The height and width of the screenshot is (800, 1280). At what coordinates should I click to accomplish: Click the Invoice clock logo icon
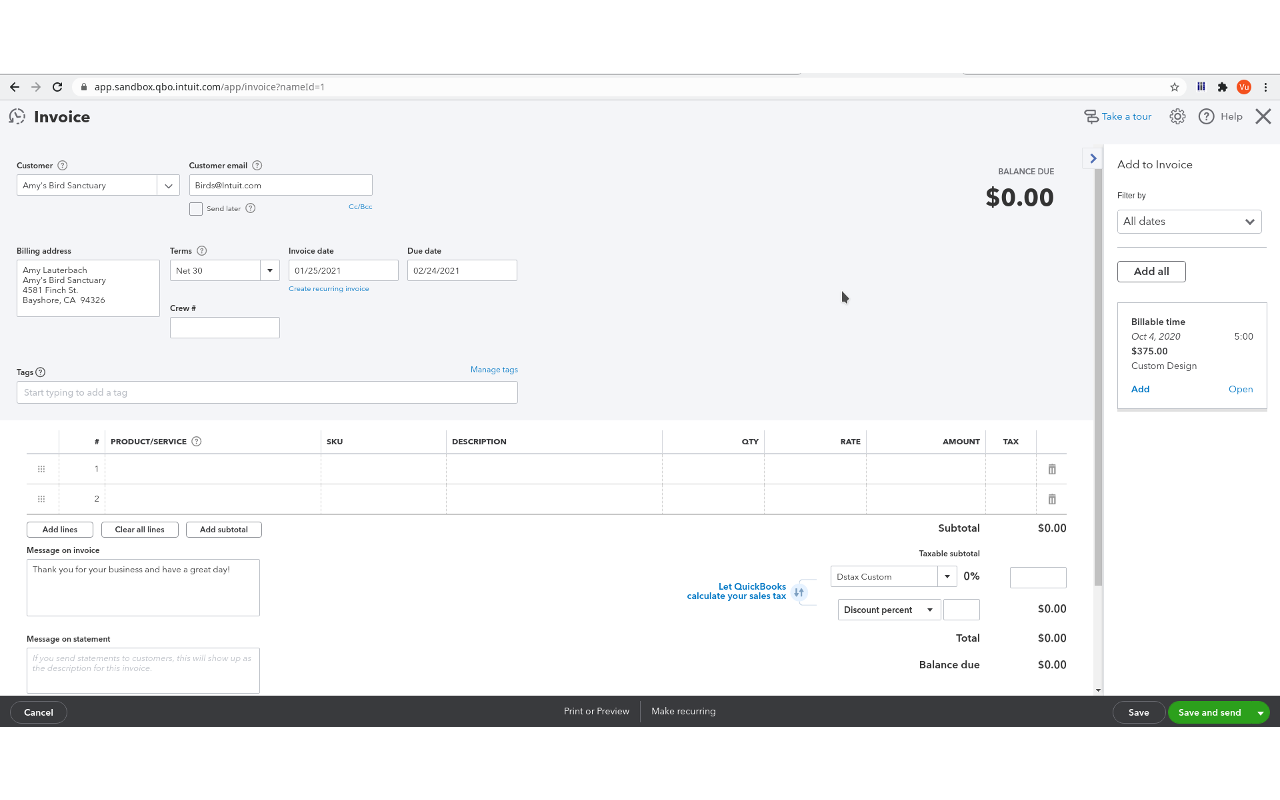point(16,116)
